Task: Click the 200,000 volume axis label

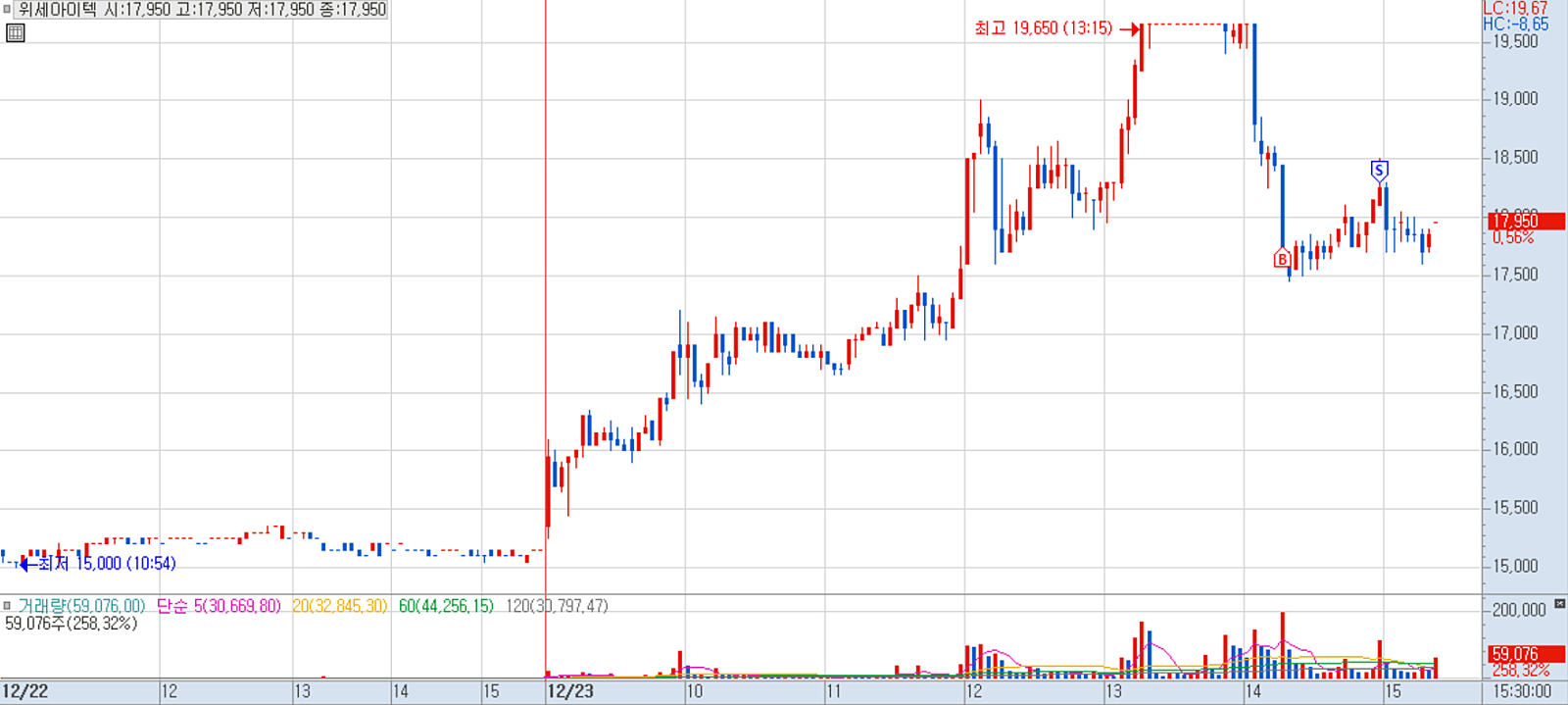Action: tap(1519, 610)
